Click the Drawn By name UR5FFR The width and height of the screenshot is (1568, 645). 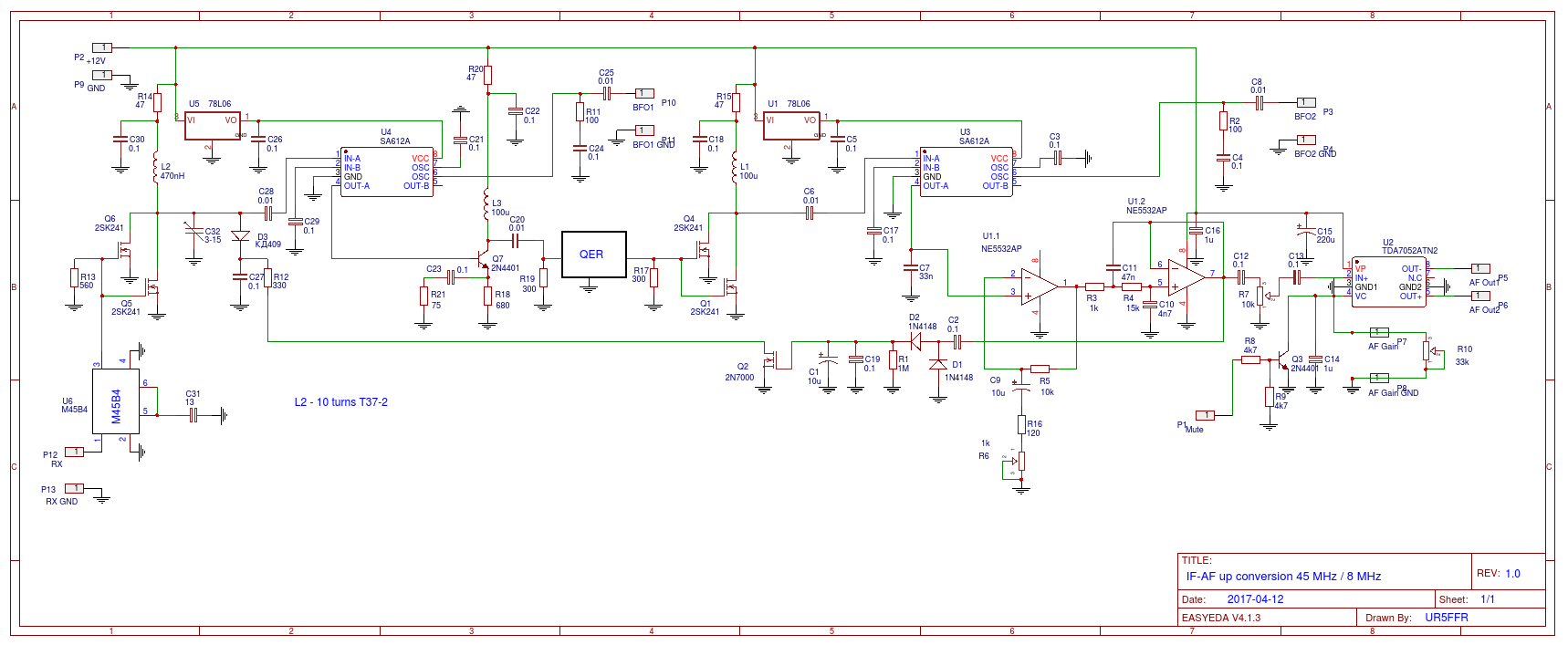(x=1446, y=618)
